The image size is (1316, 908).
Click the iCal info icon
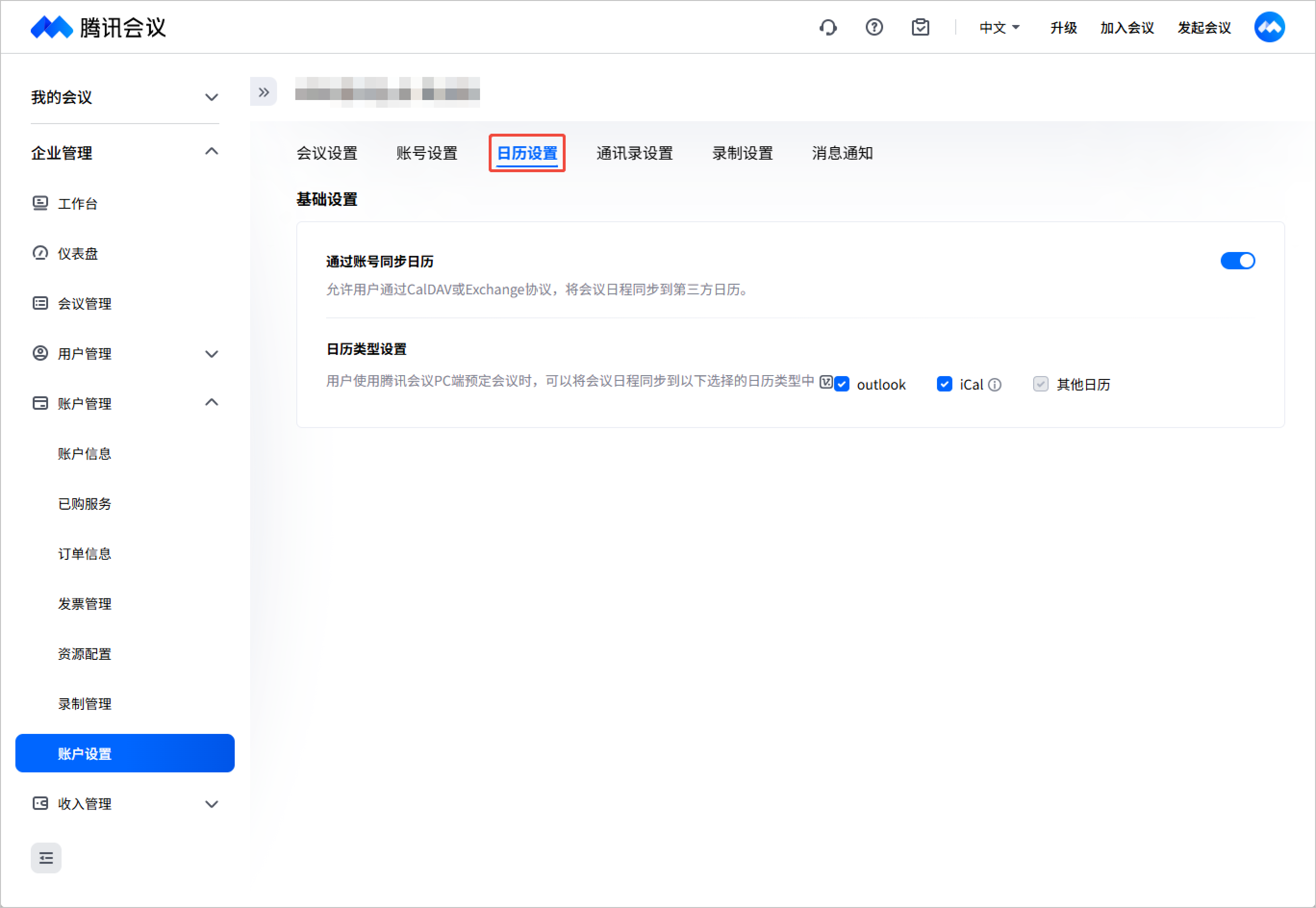995,385
